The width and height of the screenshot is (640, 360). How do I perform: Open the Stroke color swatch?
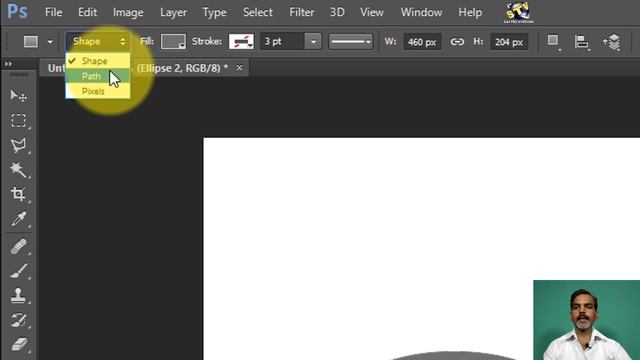pos(241,41)
